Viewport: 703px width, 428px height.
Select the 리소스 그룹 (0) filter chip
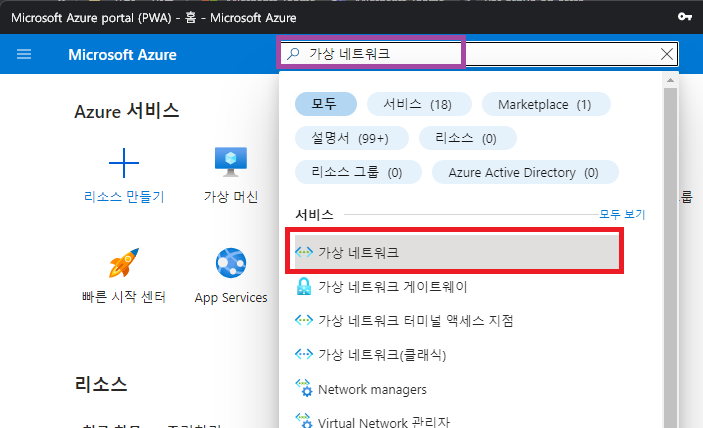tap(358, 172)
